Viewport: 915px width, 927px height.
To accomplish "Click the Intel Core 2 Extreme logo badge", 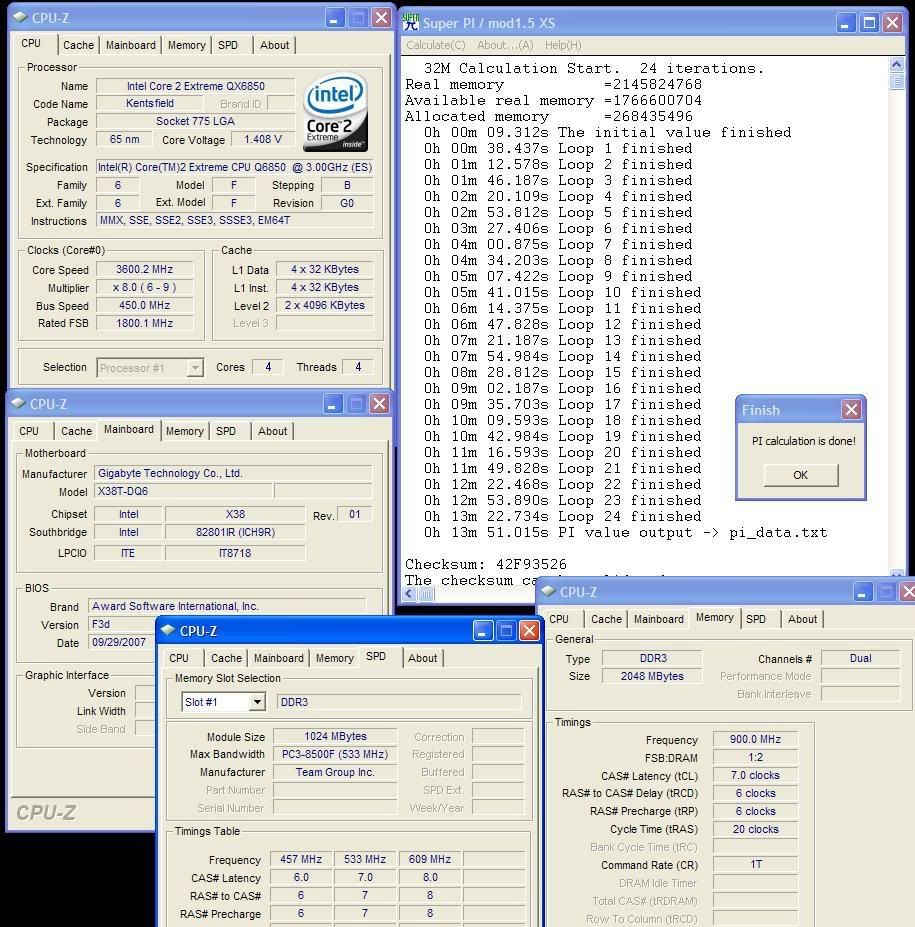I will [x=335, y=111].
